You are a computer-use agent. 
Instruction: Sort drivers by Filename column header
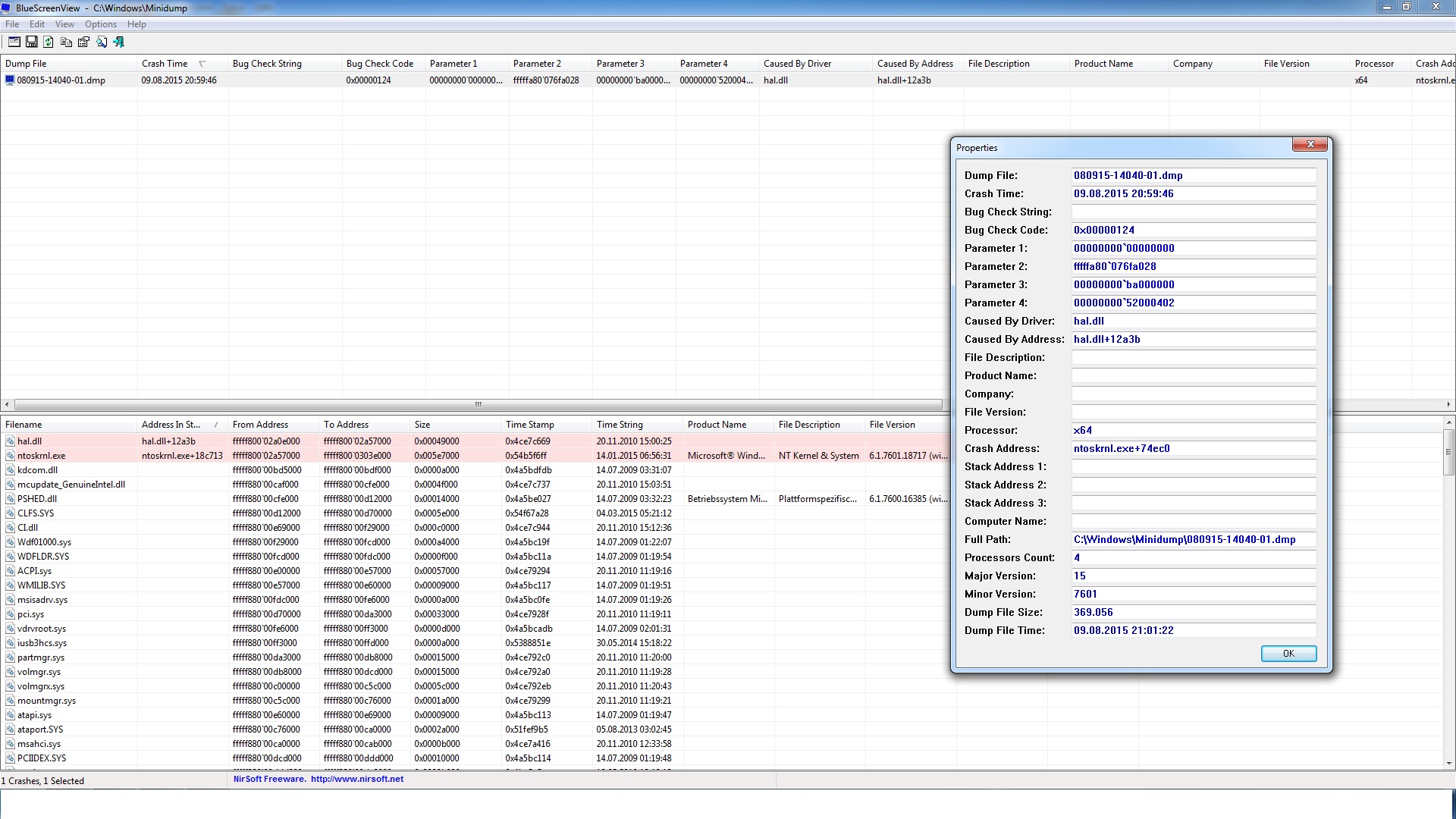pyautogui.click(x=24, y=425)
